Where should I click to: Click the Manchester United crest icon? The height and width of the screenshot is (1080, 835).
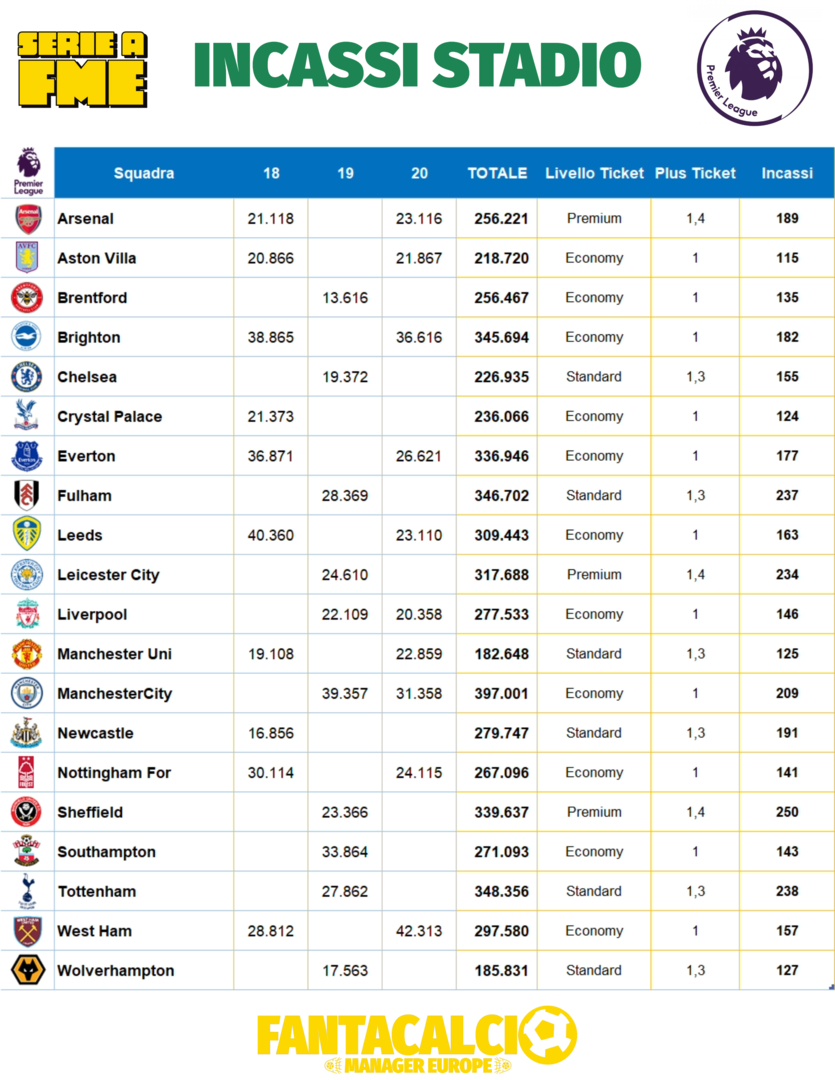[27, 654]
